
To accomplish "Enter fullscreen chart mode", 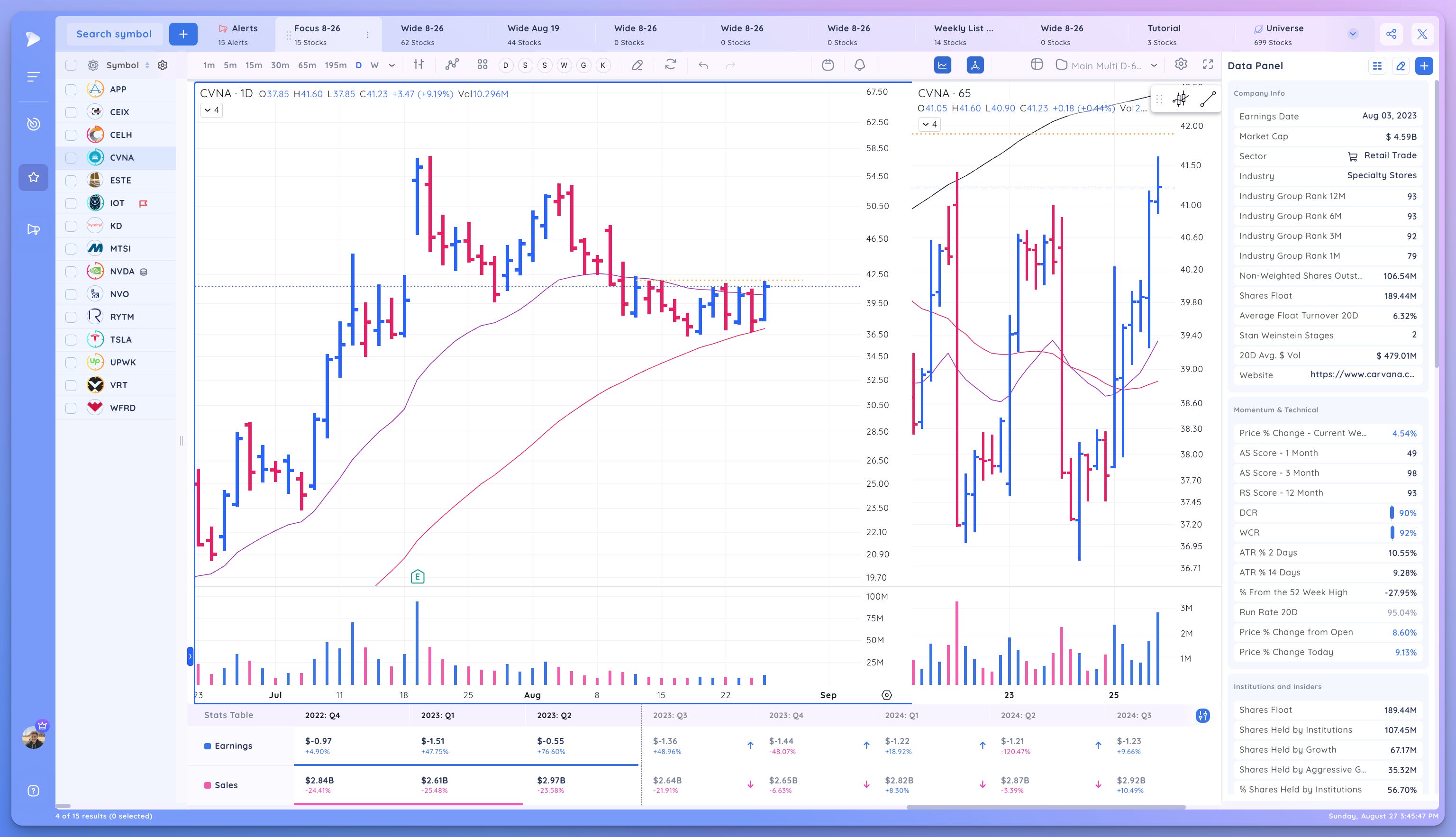I will (x=1208, y=64).
